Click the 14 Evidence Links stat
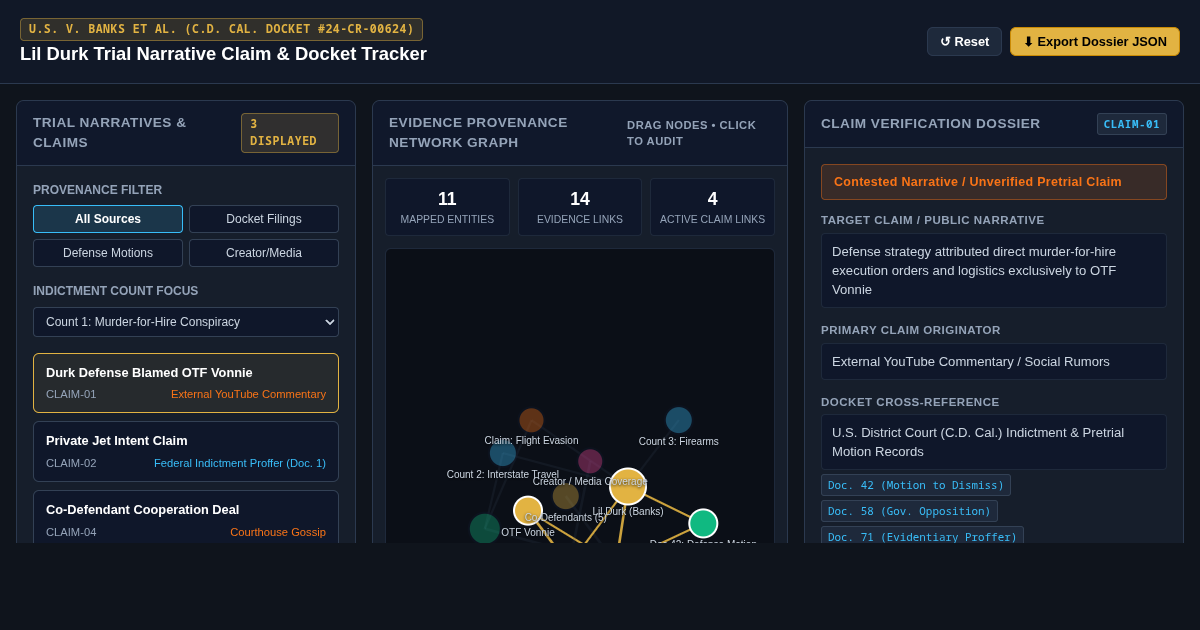The image size is (1200, 630). pyautogui.click(x=580, y=207)
